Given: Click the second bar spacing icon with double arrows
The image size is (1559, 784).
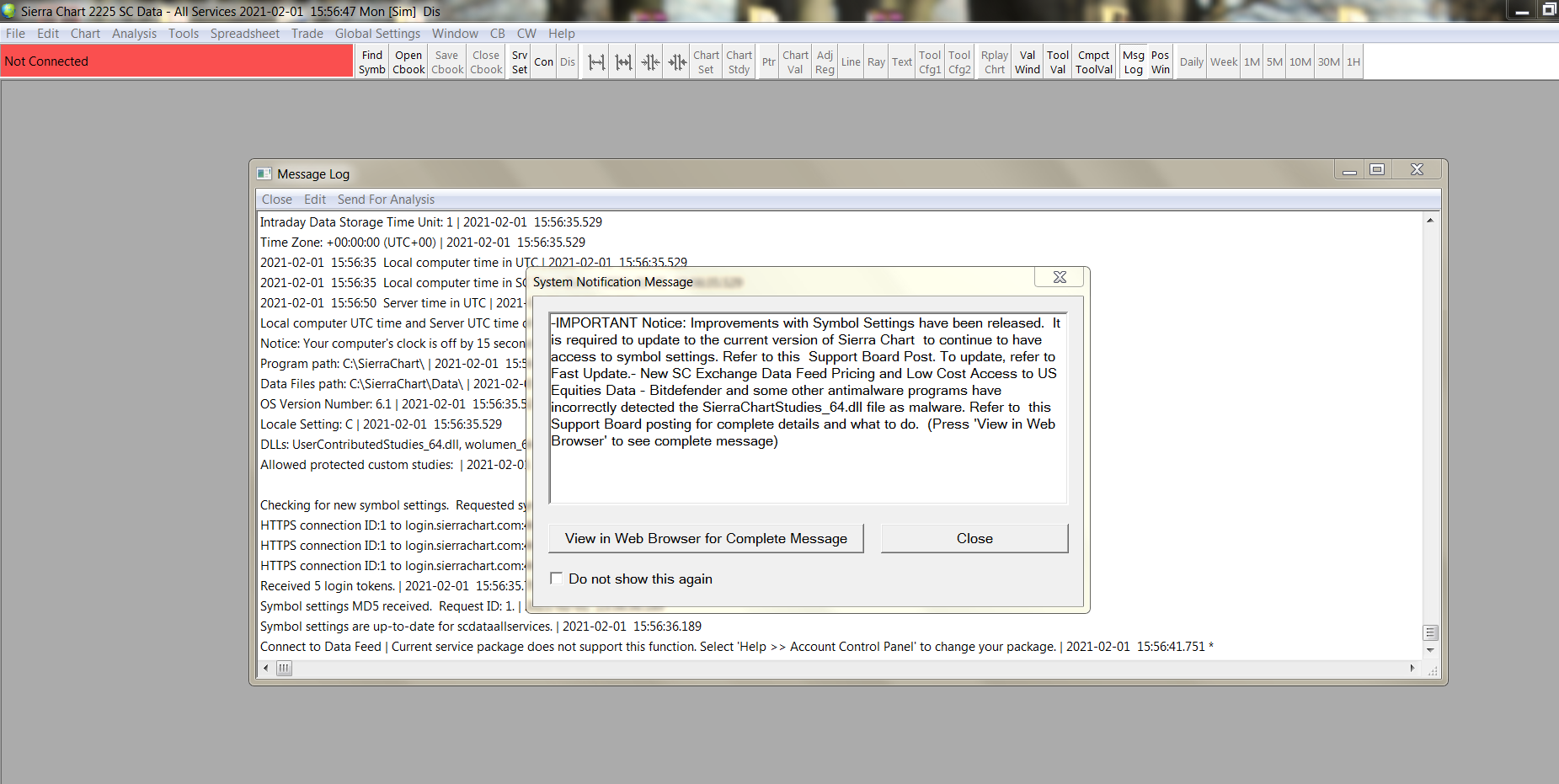Looking at the screenshot, I should tap(623, 62).
